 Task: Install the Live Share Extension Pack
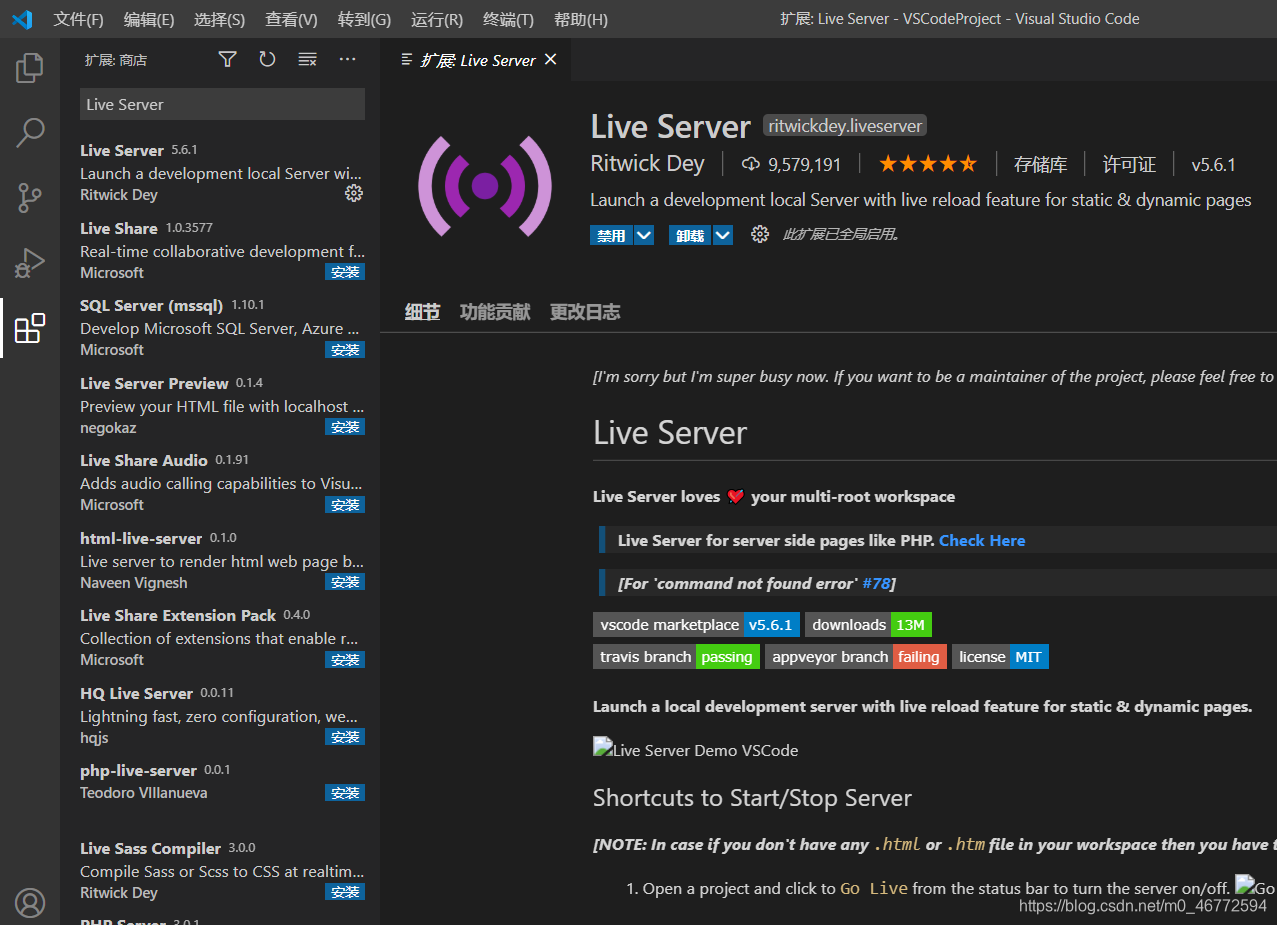[x=345, y=660]
